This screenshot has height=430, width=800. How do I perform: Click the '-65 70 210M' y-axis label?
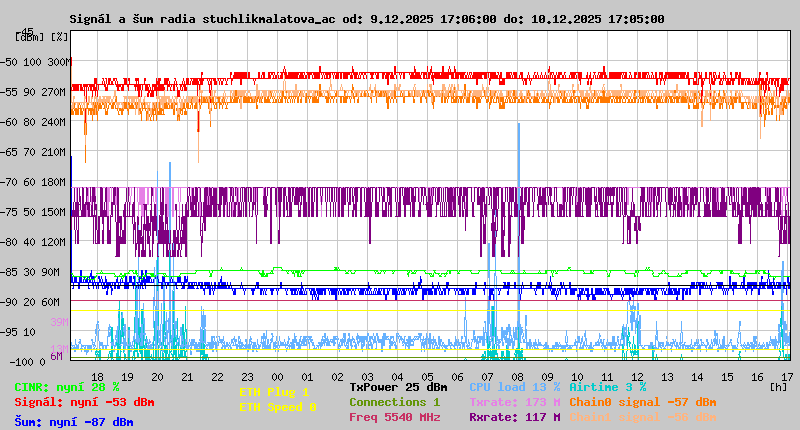(x=35, y=152)
